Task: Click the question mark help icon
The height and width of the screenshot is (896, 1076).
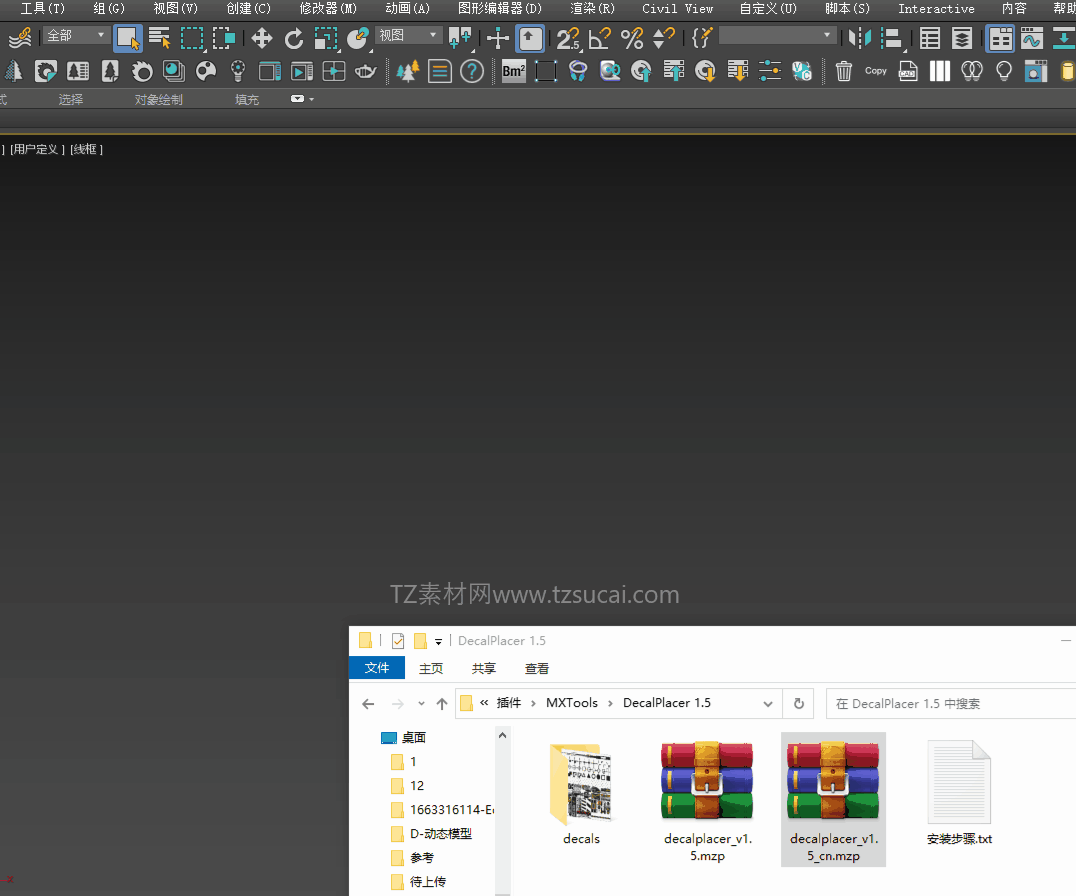Action: [x=472, y=71]
